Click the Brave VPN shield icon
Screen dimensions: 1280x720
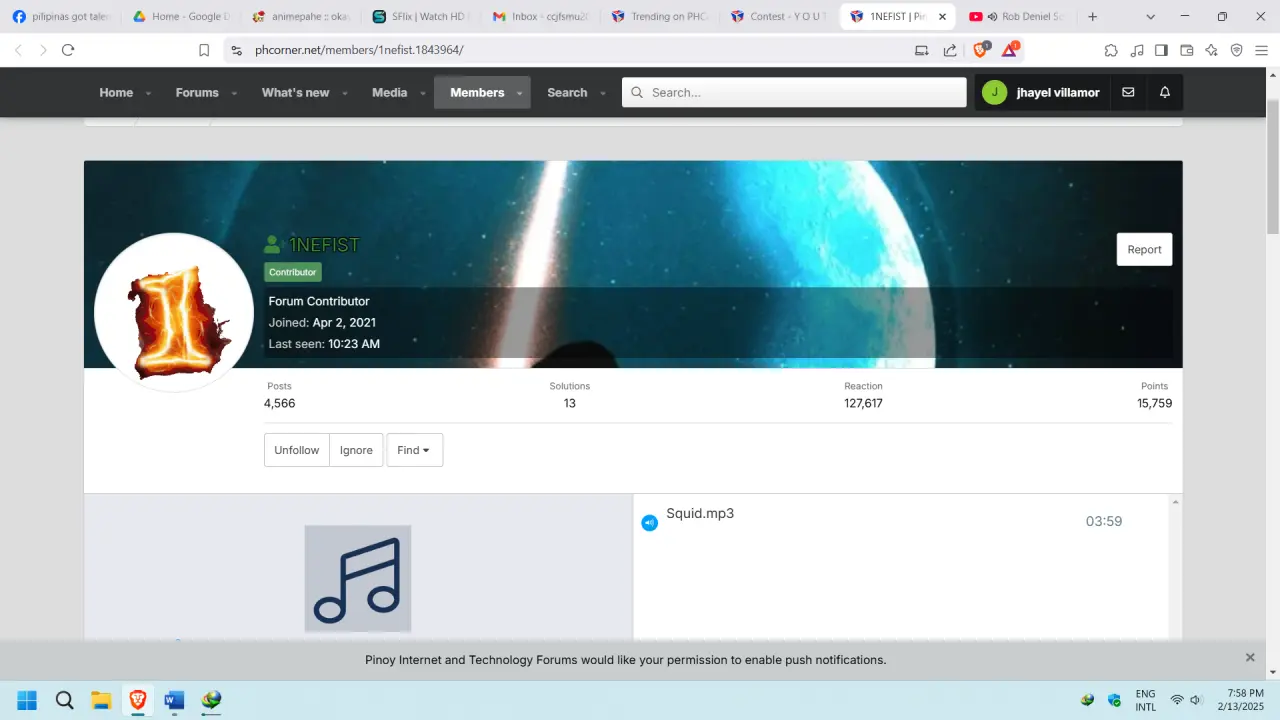pos(1236,50)
